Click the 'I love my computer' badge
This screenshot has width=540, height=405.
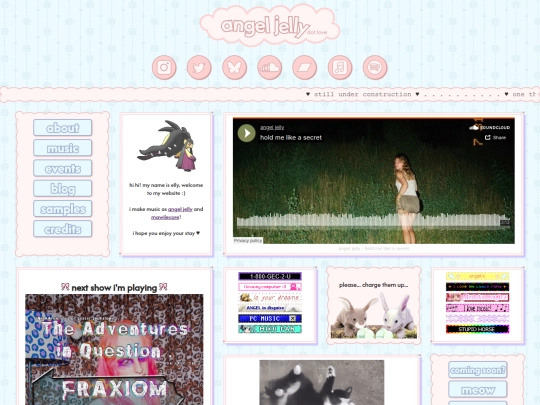270,287
